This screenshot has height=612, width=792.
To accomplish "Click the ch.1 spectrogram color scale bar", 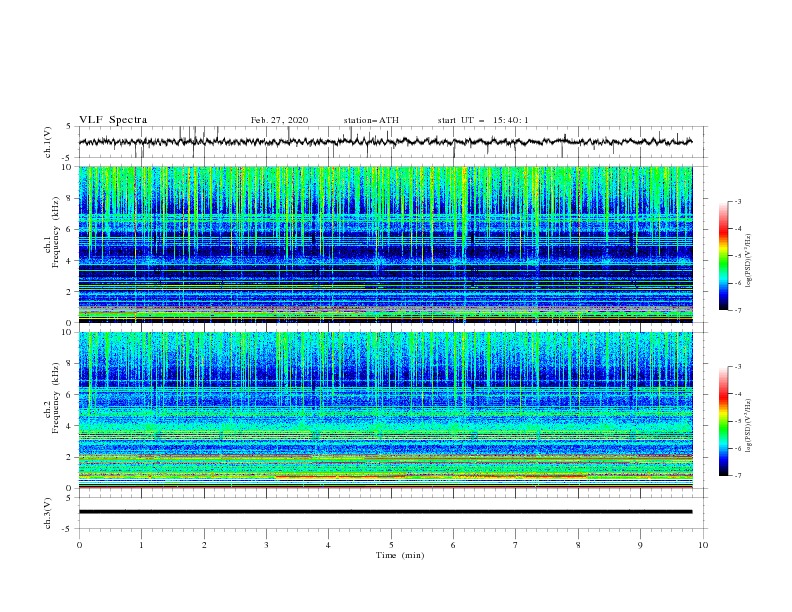I will pyautogui.click(x=723, y=256).
